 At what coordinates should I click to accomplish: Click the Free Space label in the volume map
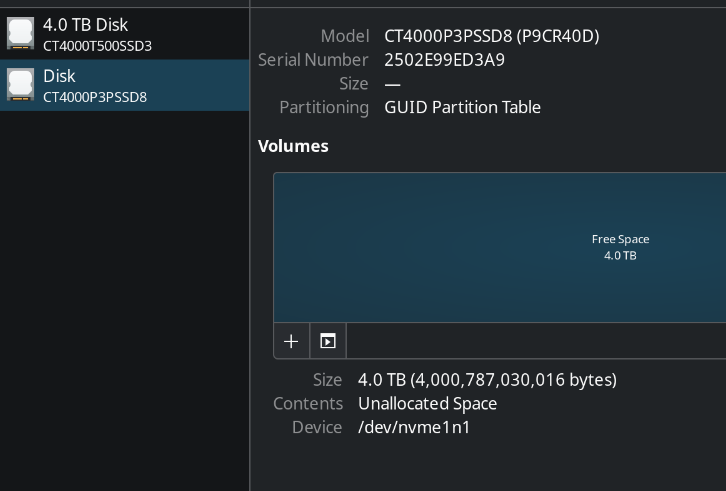click(x=620, y=239)
